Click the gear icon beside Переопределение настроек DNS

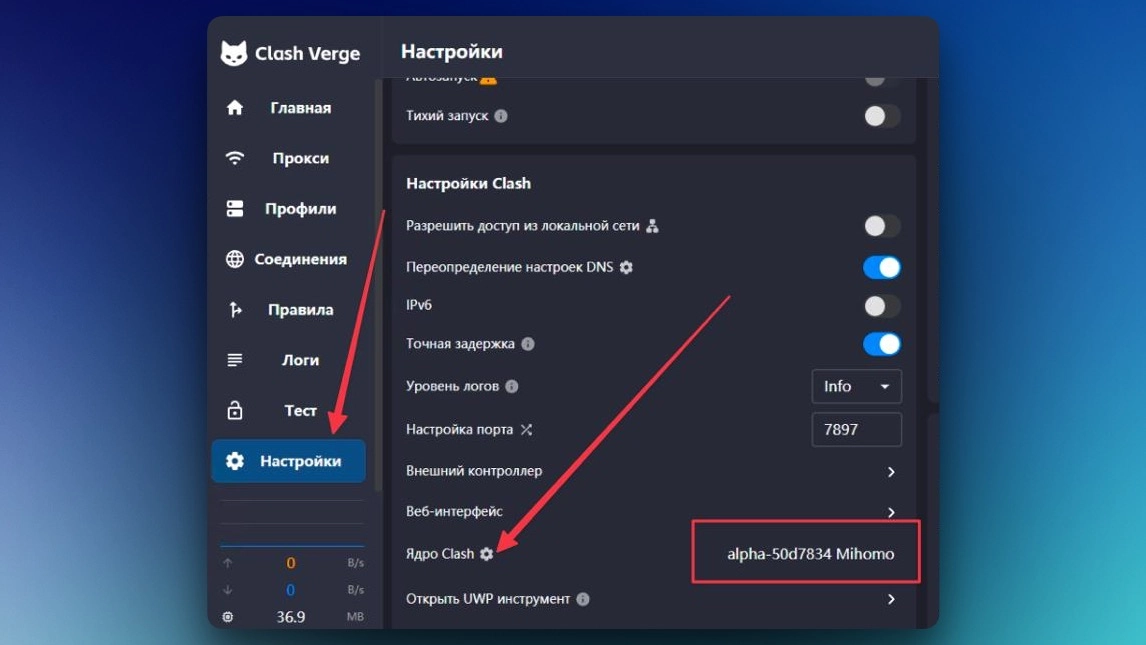(626, 268)
